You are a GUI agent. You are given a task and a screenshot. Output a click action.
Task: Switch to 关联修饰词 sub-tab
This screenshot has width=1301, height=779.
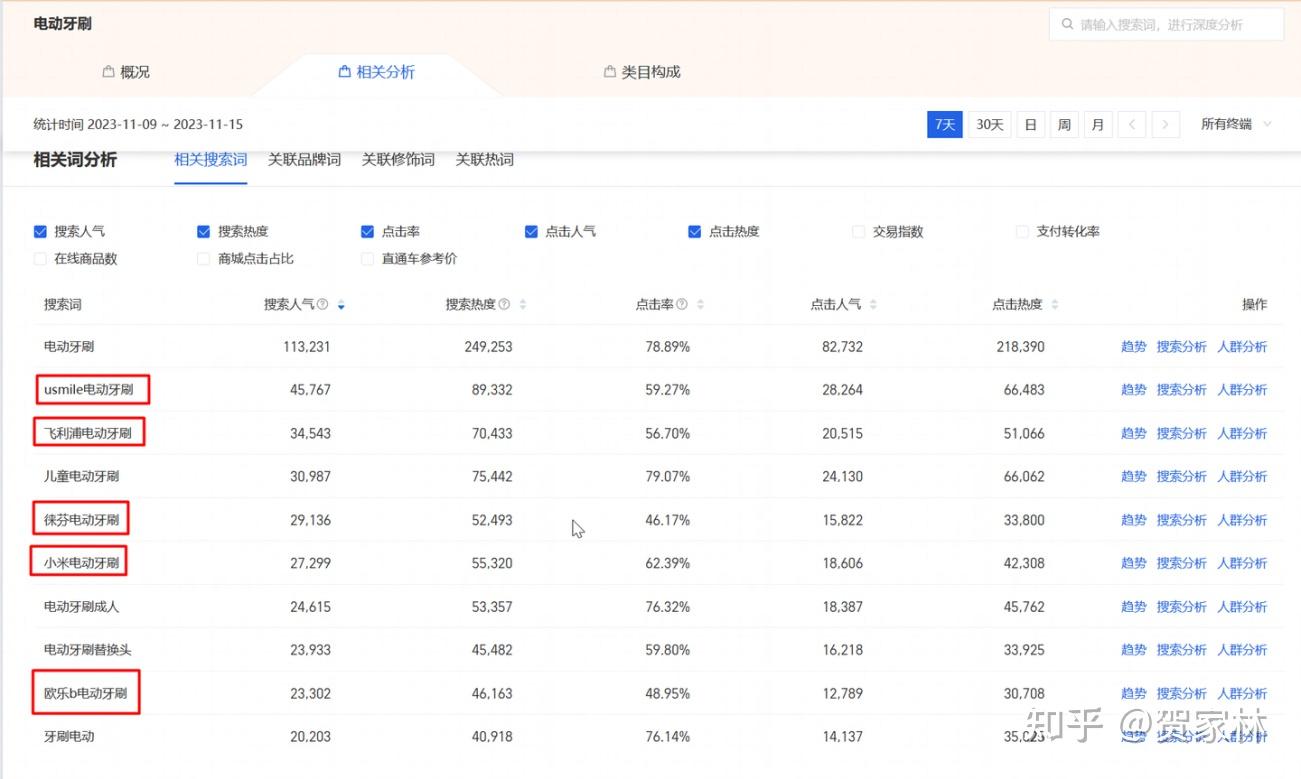398,160
